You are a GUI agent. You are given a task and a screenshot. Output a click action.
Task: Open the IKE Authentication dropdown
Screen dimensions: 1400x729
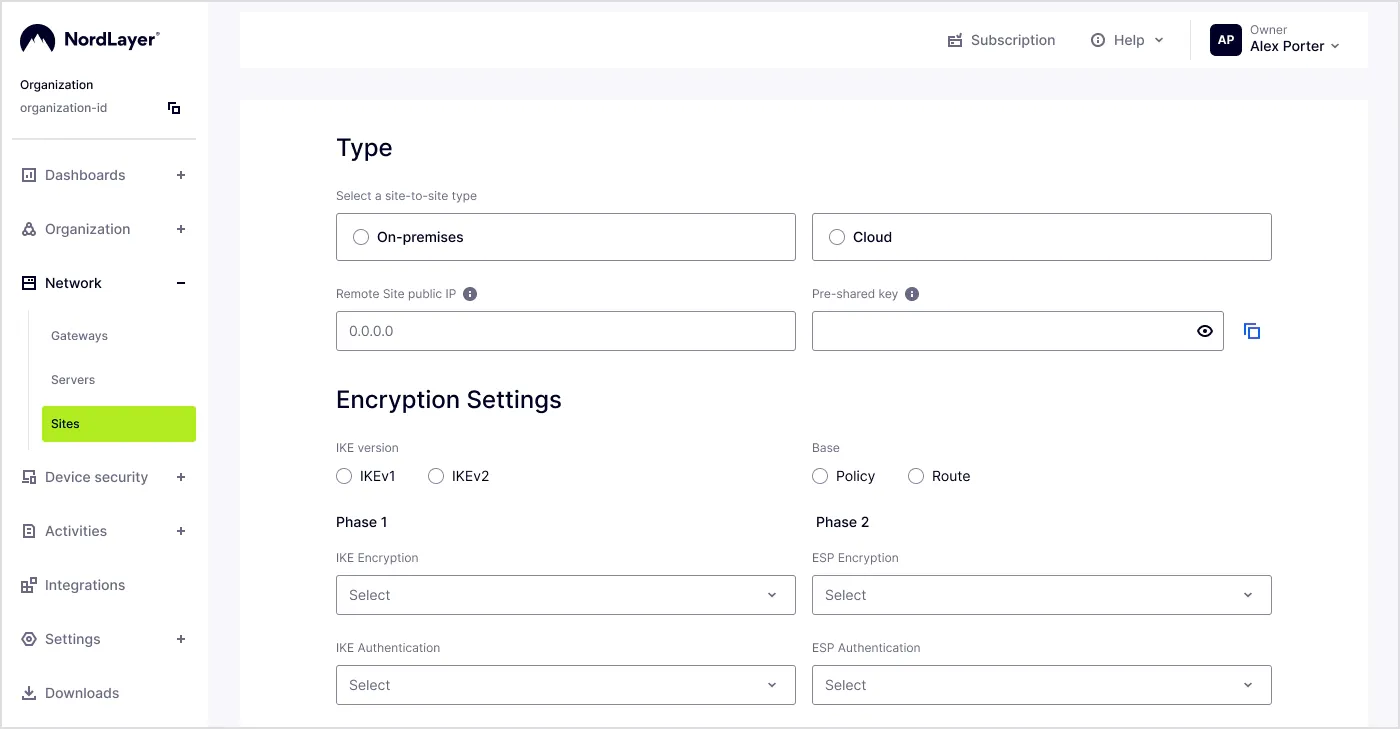click(566, 685)
